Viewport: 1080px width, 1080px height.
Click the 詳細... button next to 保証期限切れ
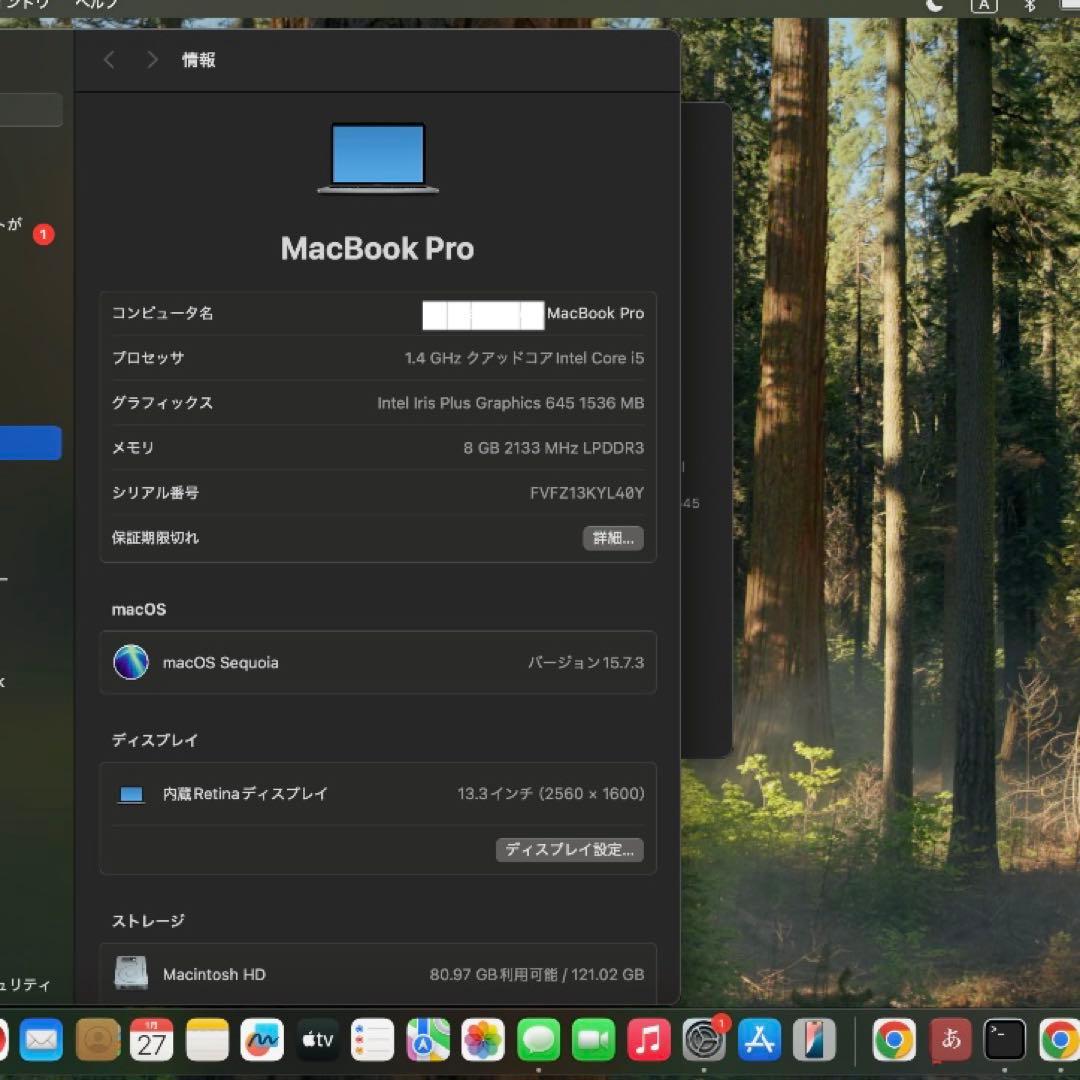coord(612,538)
